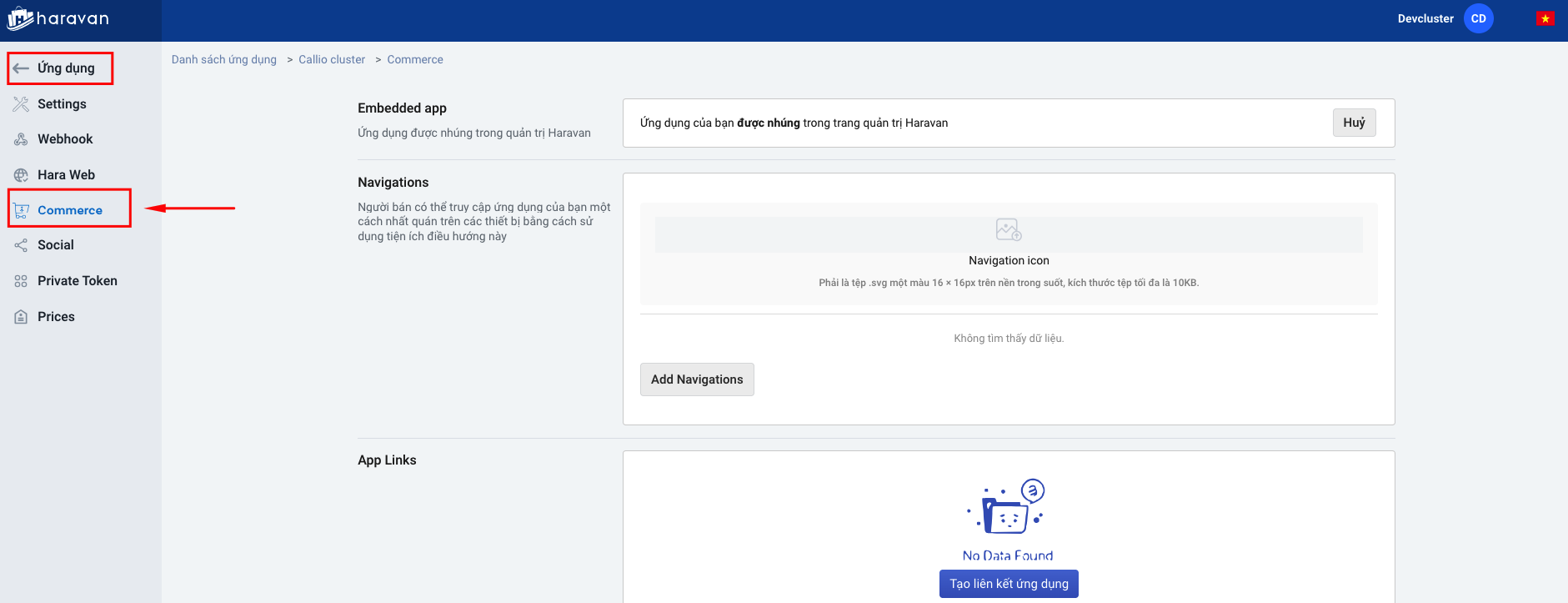Upload image via Navigation icon placeholder
This screenshot has width=1568, height=603.
(x=1008, y=229)
